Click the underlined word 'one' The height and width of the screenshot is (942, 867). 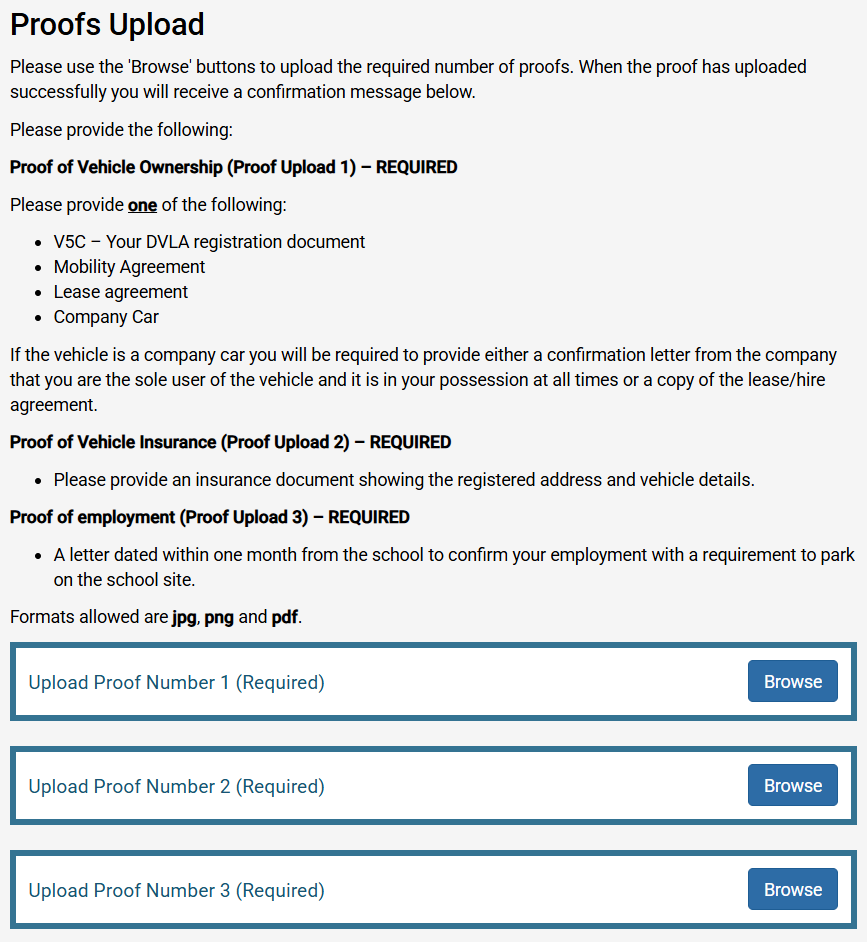142,205
